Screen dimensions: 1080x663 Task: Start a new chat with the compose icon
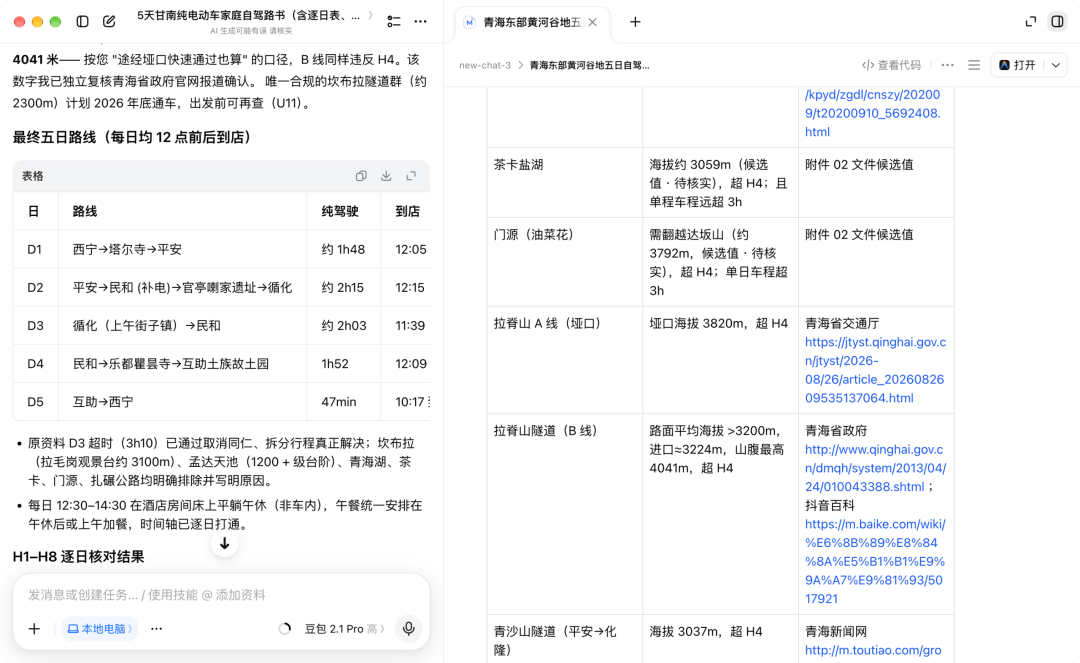coord(109,21)
